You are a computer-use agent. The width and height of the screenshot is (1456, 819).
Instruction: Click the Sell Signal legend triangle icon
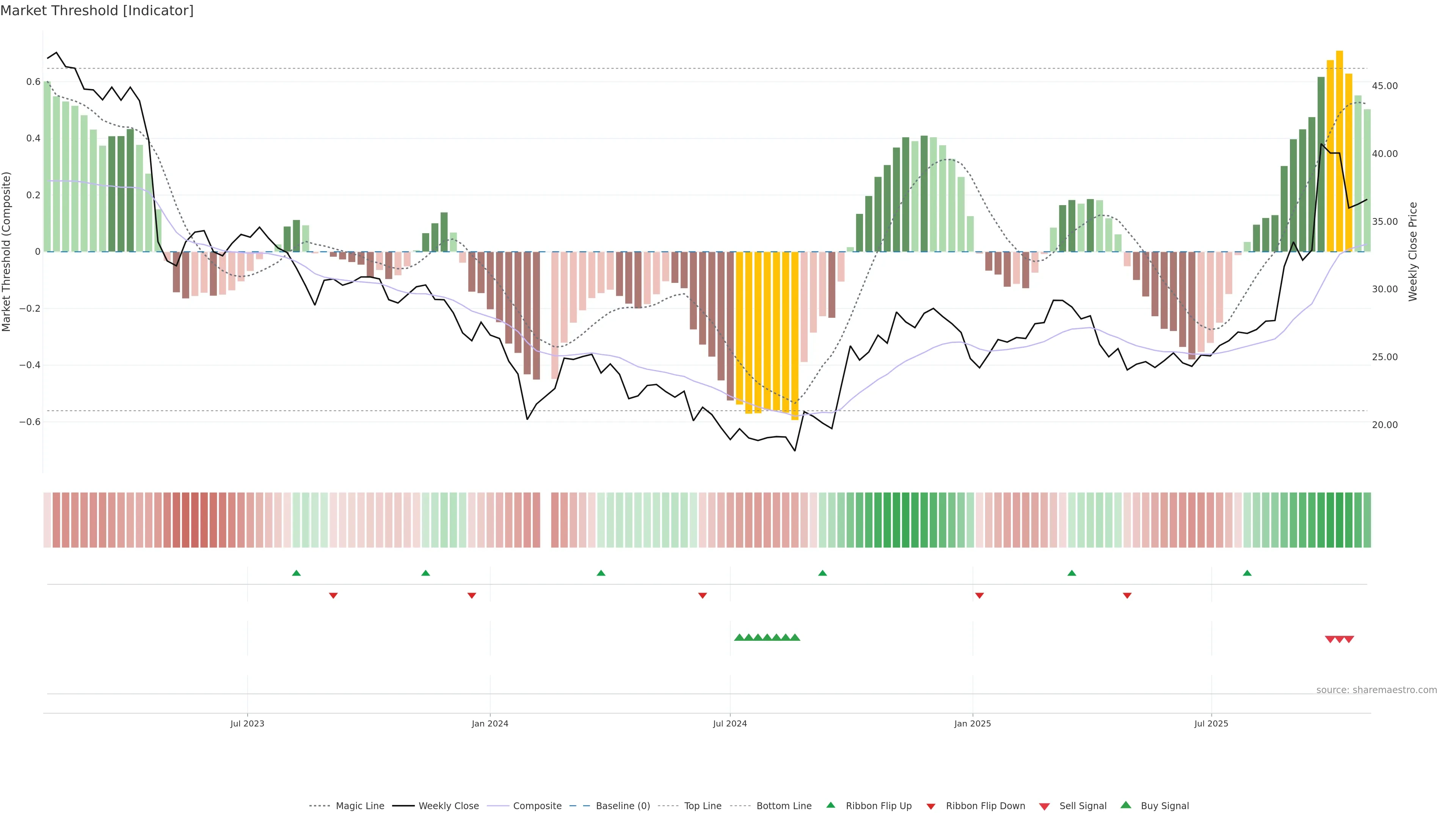(1044, 806)
